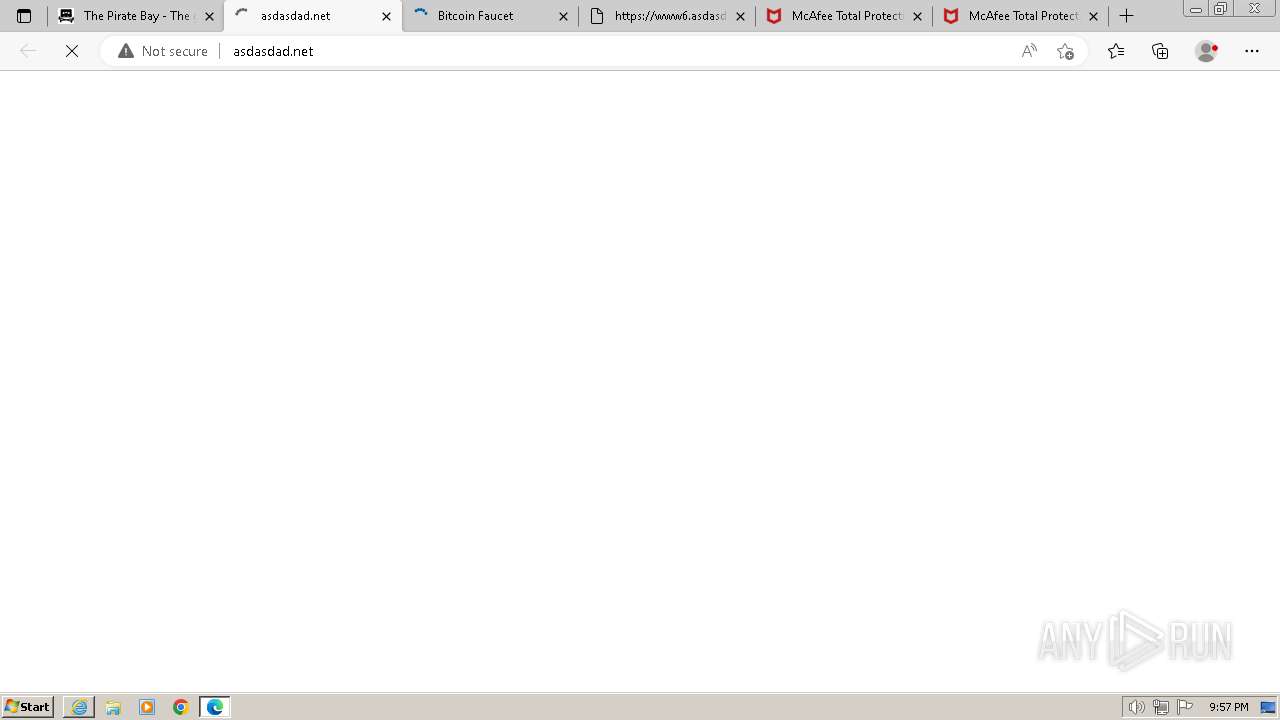Open the Favorites list
The image size is (1280, 720).
tap(1116, 51)
